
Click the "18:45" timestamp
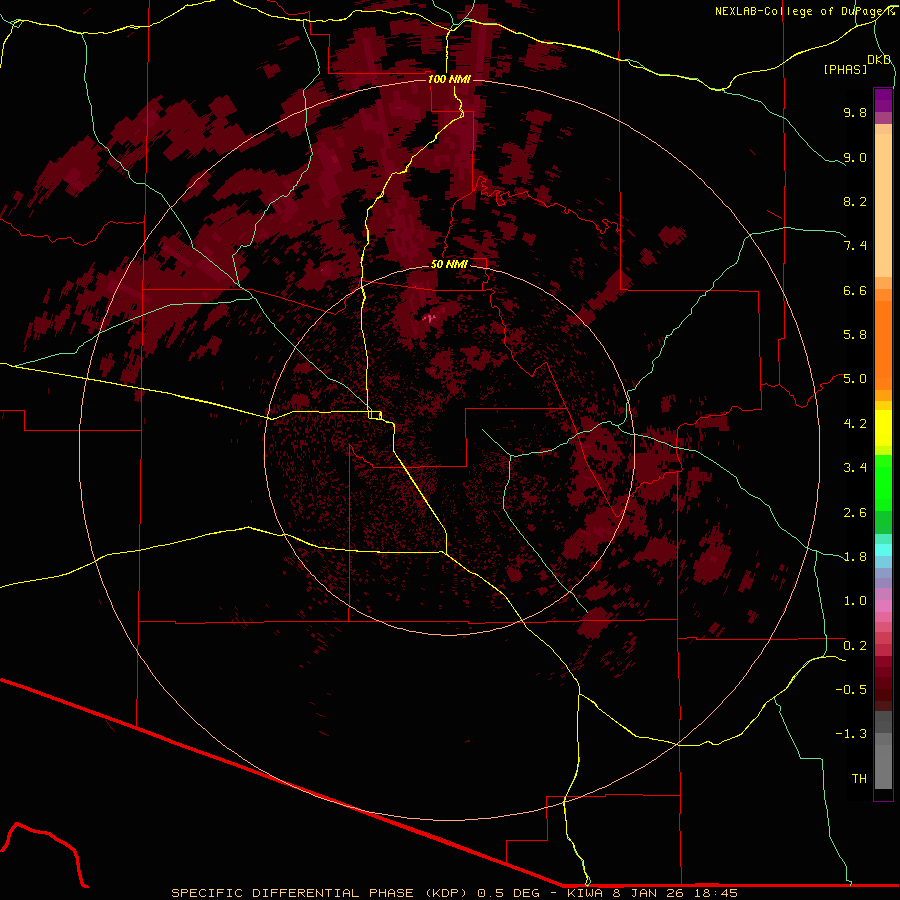[717, 893]
